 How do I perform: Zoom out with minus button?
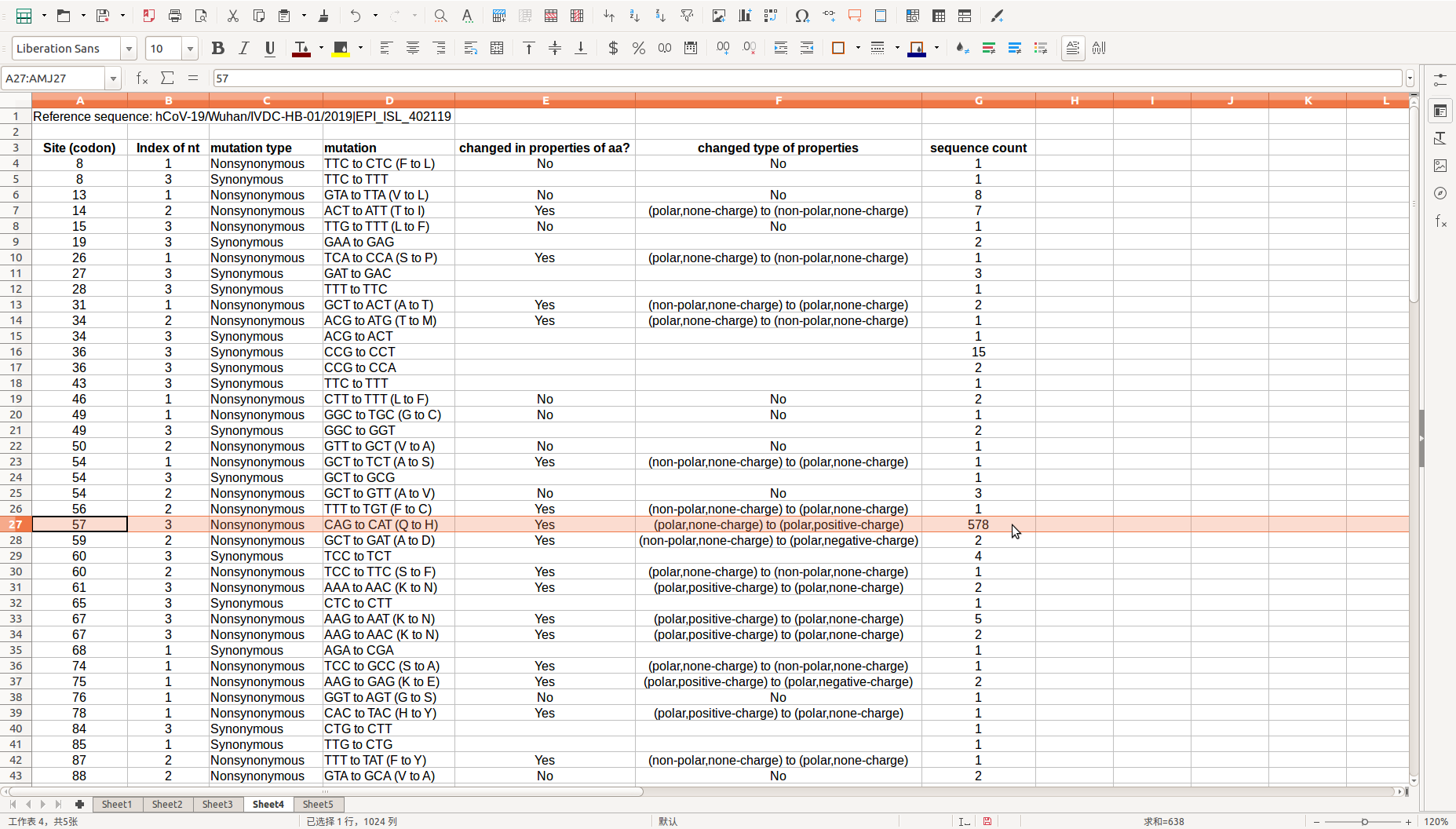(x=1316, y=821)
